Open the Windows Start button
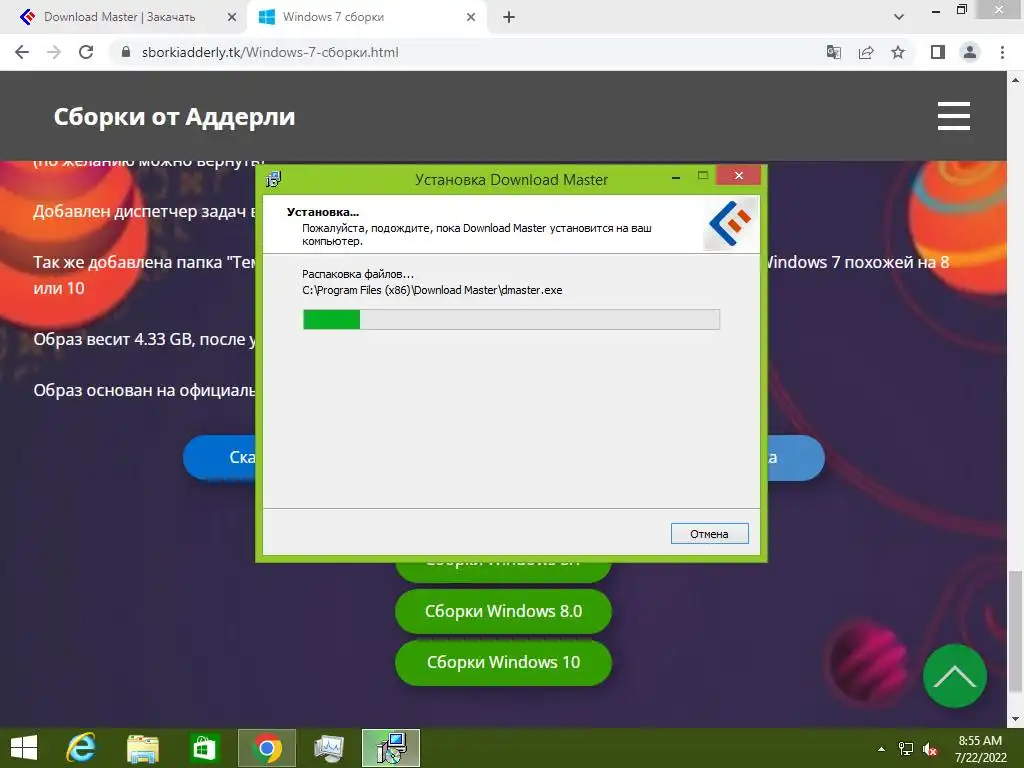The image size is (1024, 768). pyautogui.click(x=24, y=748)
